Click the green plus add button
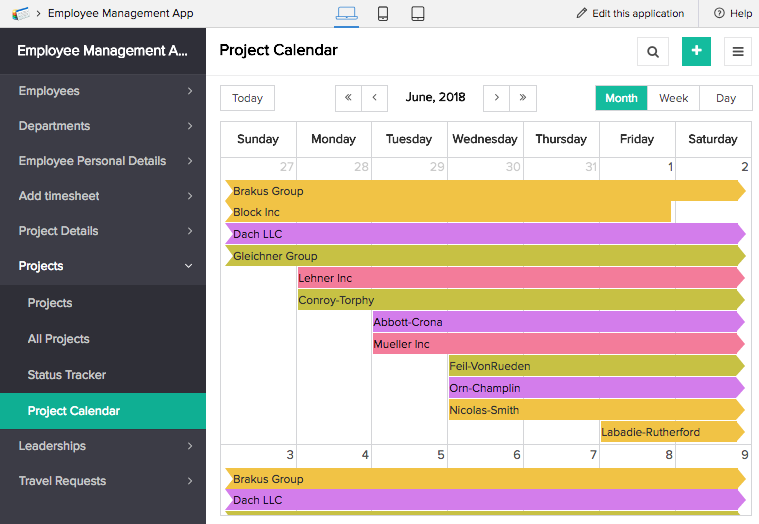This screenshot has height=524, width=759. [696, 52]
